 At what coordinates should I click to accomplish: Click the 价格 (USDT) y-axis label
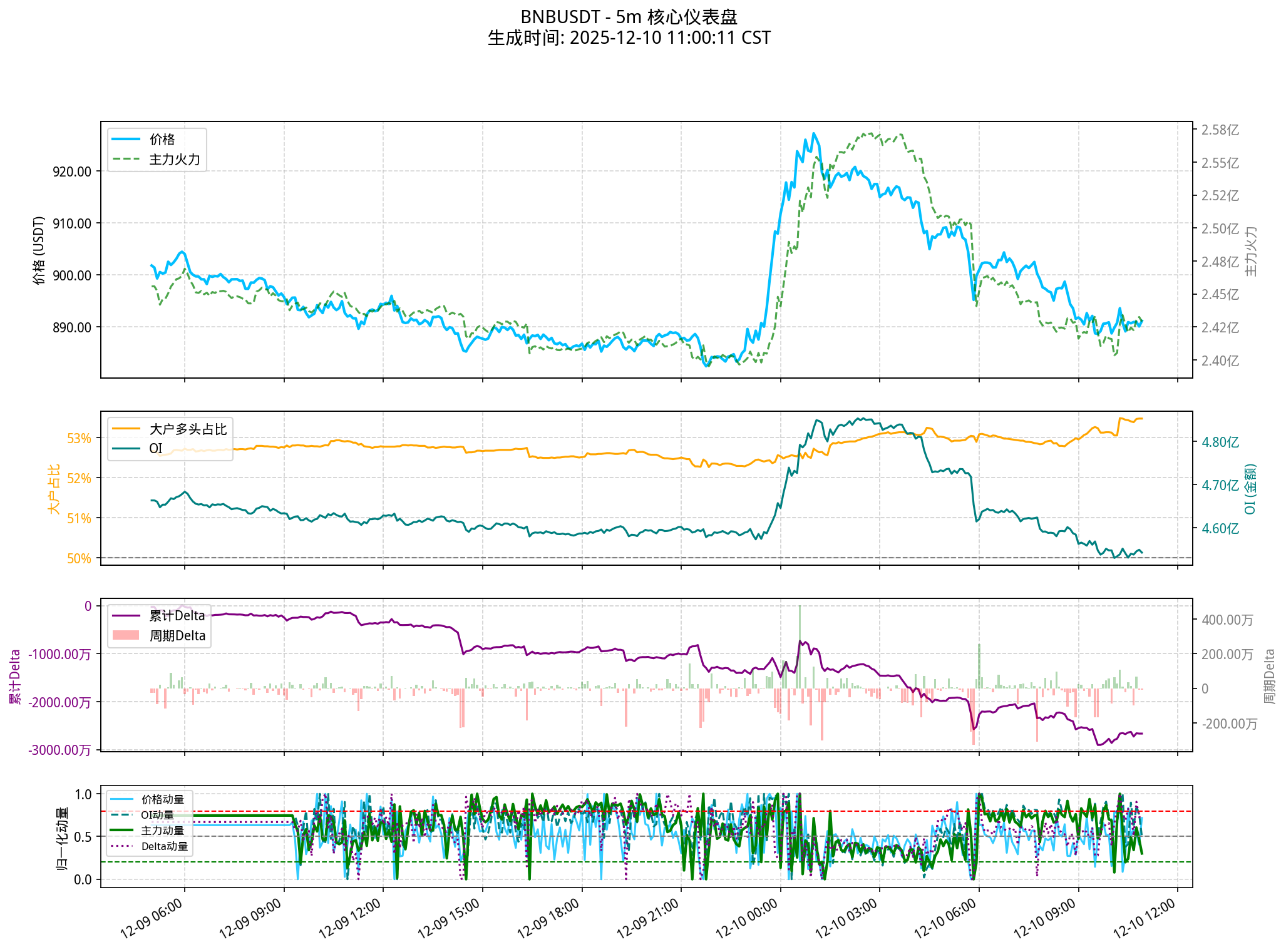pos(39,250)
